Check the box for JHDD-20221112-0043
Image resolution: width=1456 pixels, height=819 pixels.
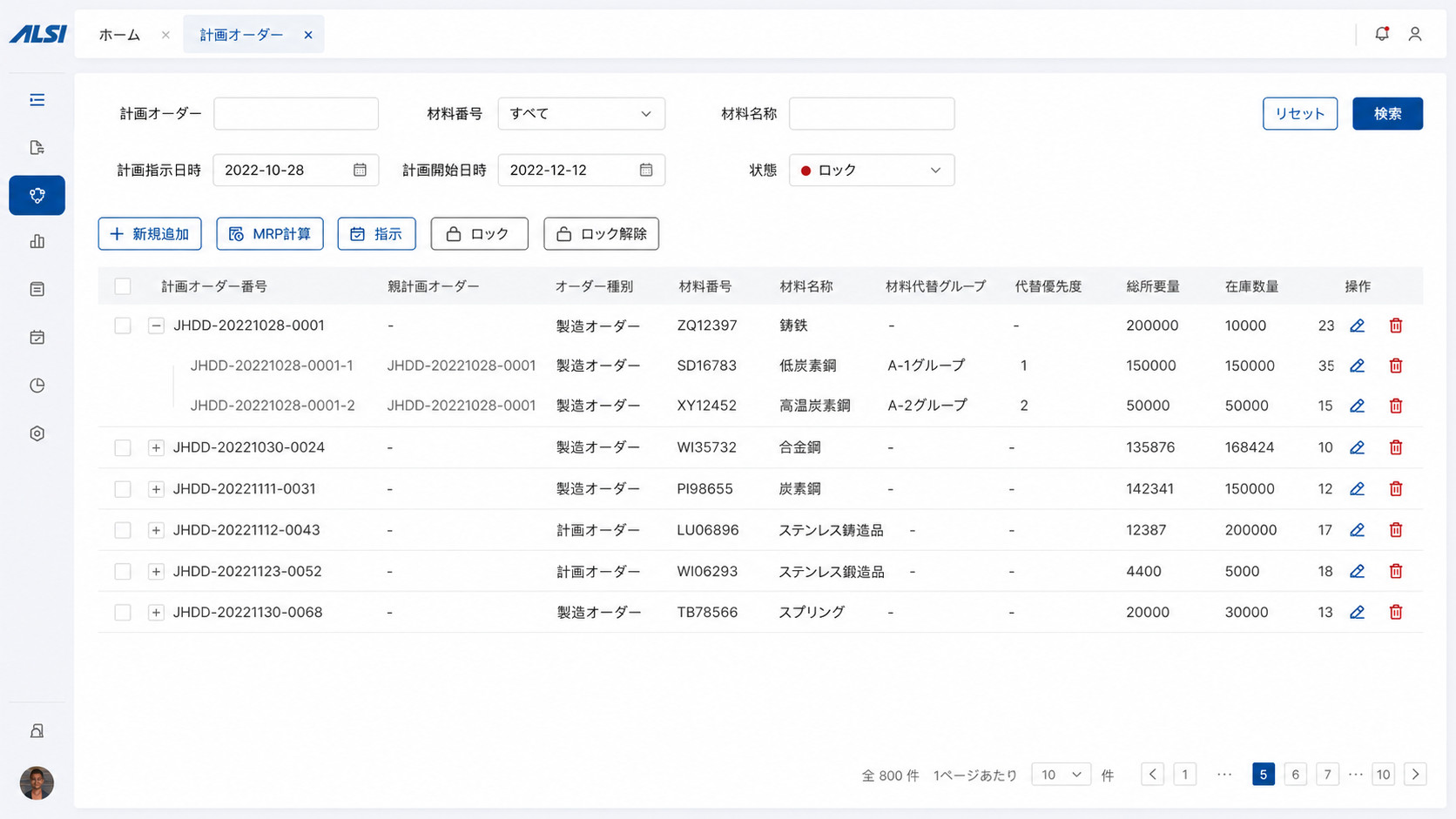(123, 530)
